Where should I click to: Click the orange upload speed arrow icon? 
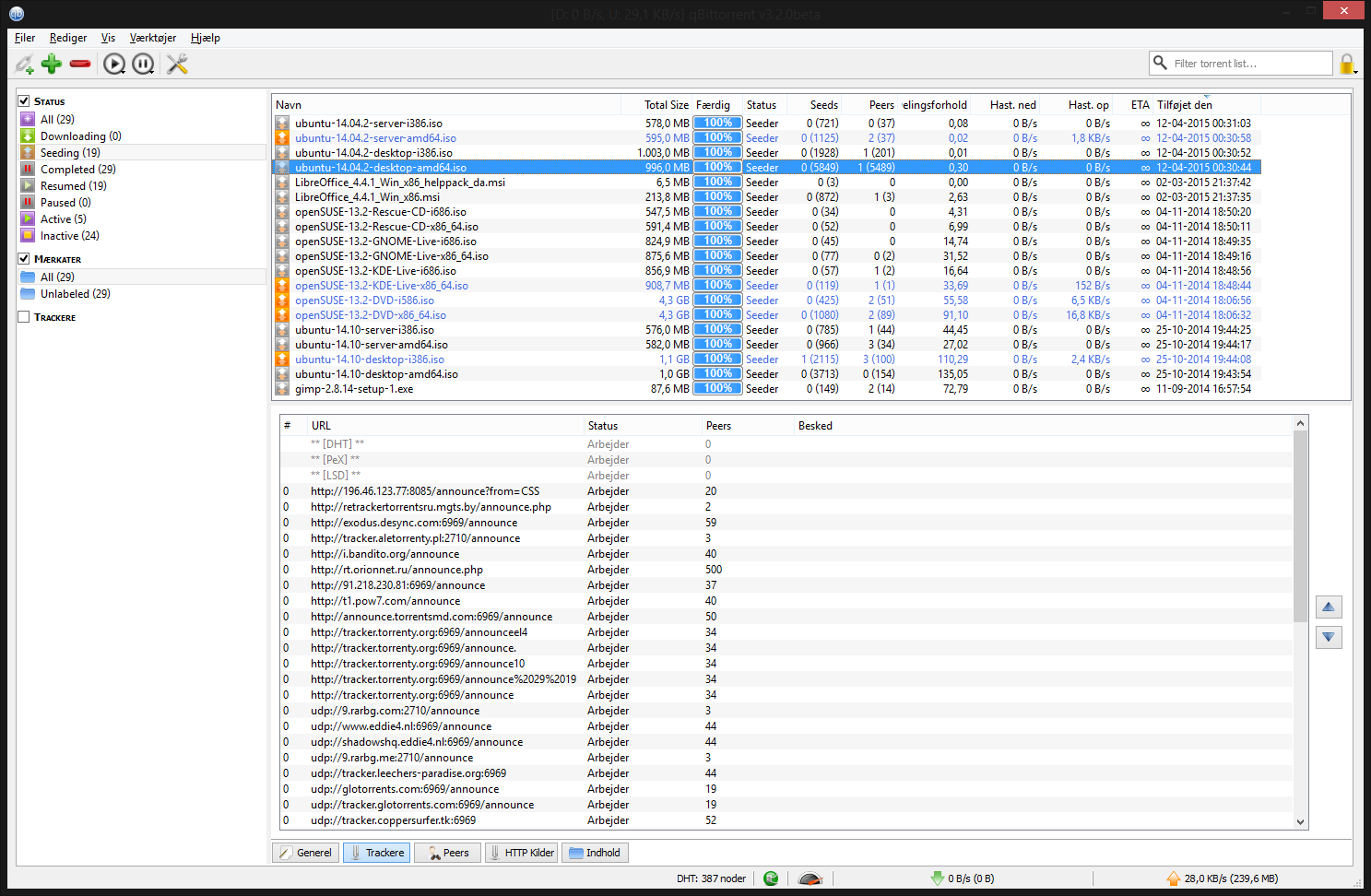tap(1173, 878)
